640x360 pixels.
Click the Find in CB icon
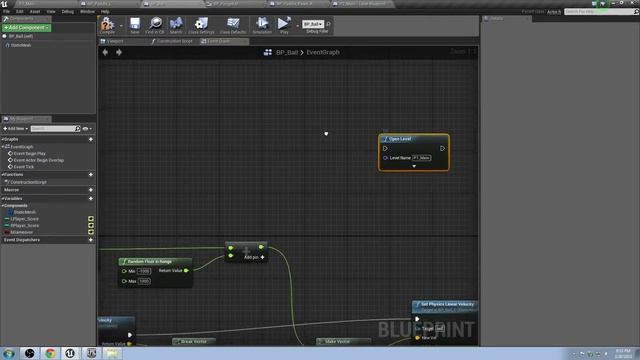tap(155, 24)
